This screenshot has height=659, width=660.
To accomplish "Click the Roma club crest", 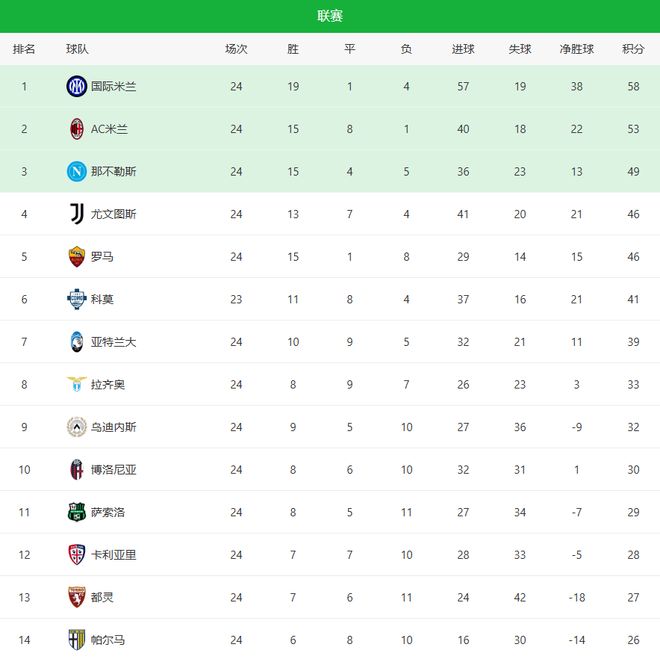I will click(x=77, y=257).
